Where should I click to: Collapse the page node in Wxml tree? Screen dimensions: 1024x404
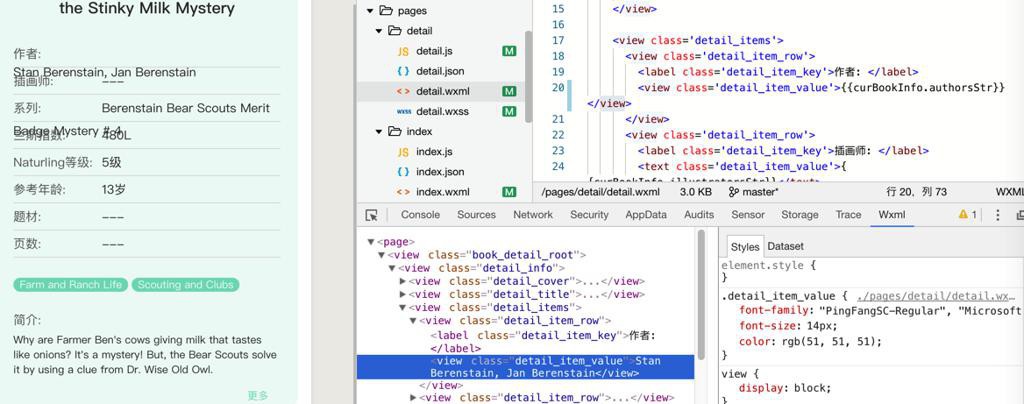coord(371,242)
